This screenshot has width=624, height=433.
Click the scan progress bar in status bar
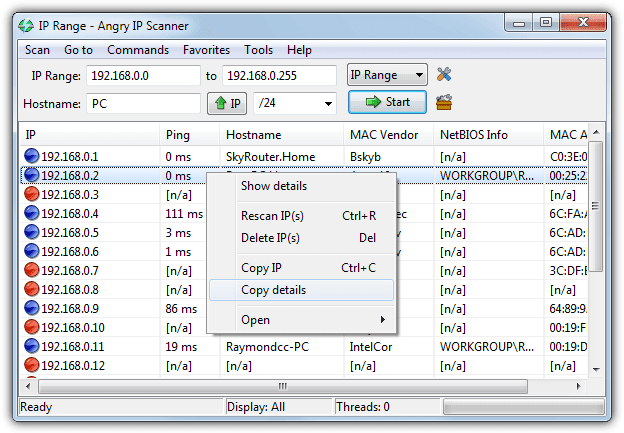point(524,407)
